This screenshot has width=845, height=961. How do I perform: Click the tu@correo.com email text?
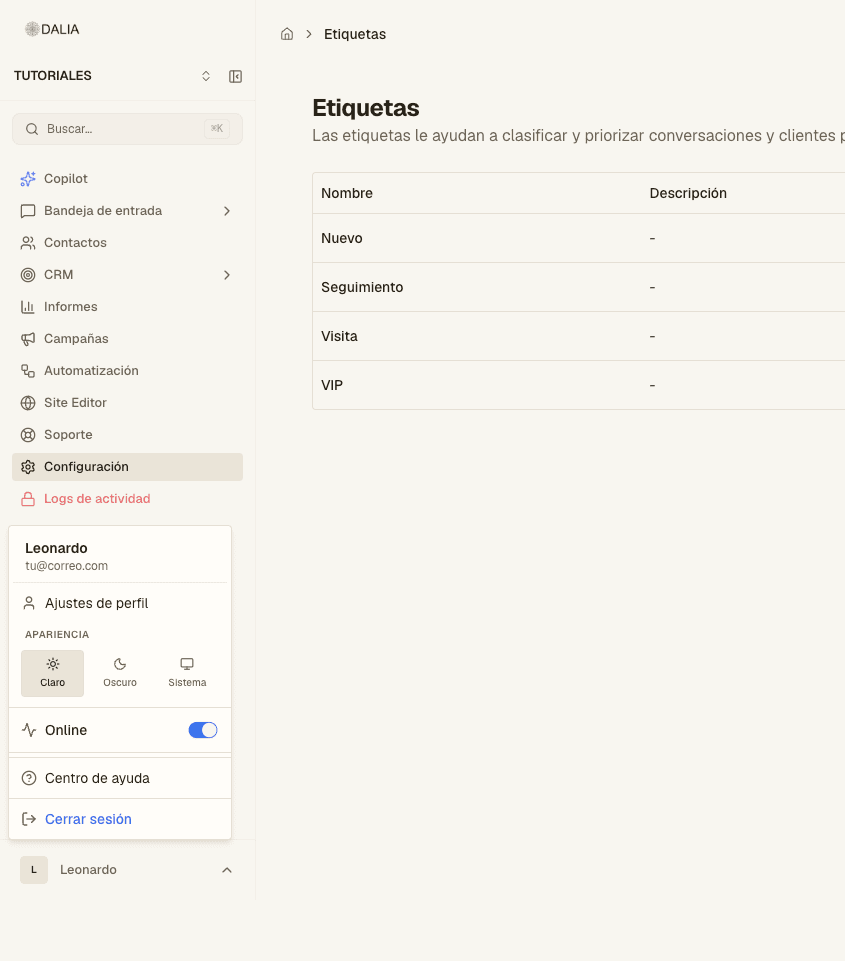click(66, 566)
